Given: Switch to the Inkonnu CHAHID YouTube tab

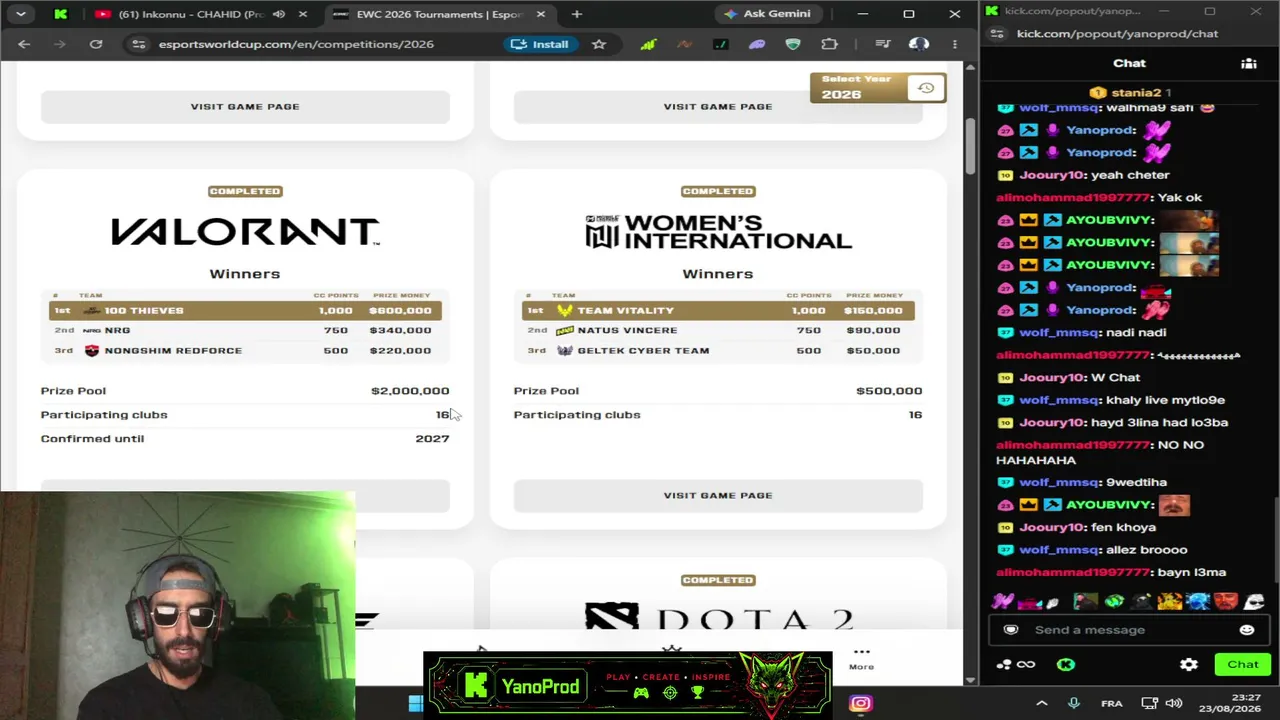Looking at the screenshot, I should (x=190, y=14).
